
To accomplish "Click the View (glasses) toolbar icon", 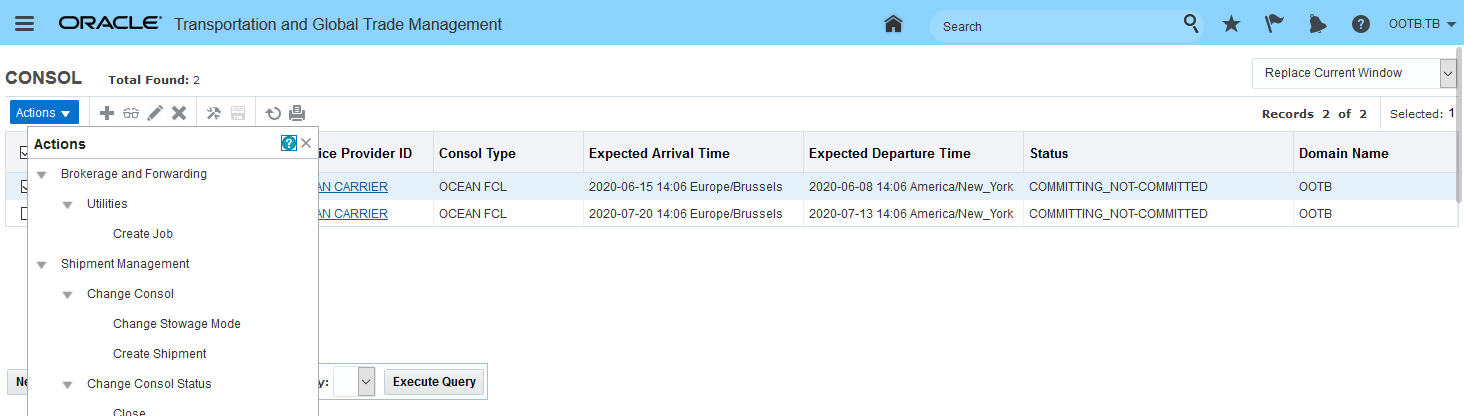I will [x=131, y=113].
